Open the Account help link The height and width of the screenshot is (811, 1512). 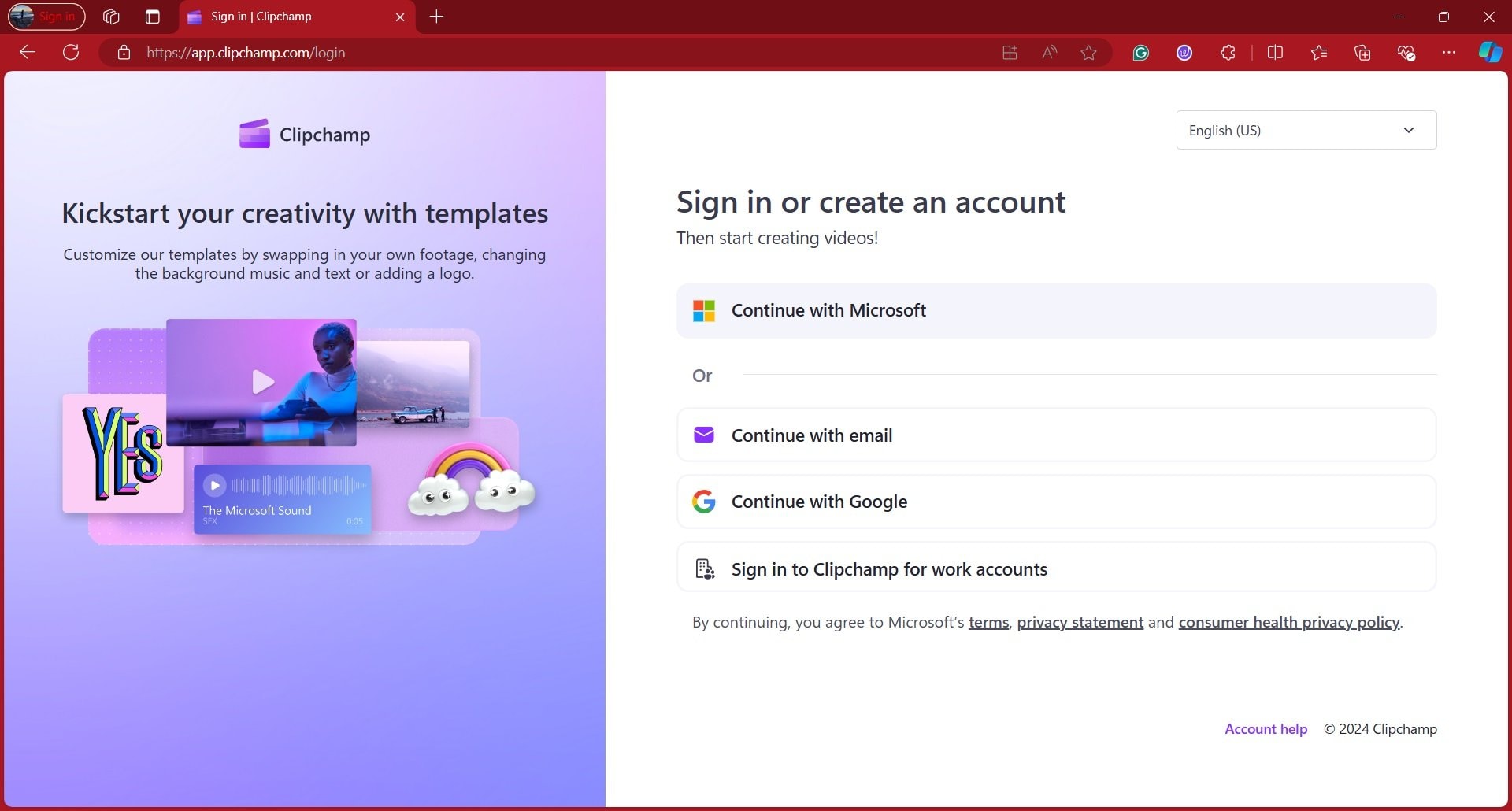coord(1266,729)
